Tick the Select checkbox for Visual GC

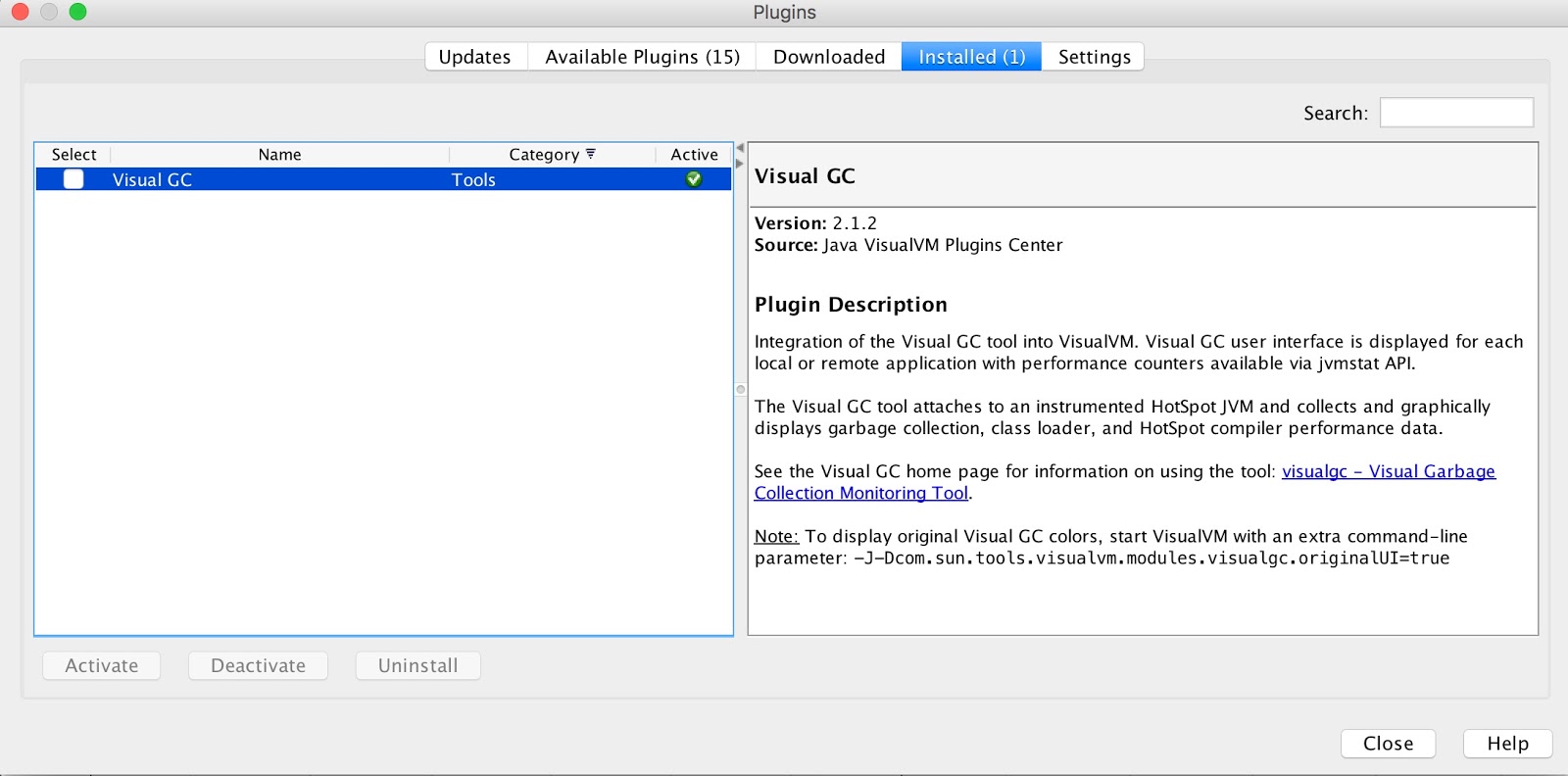[73, 179]
